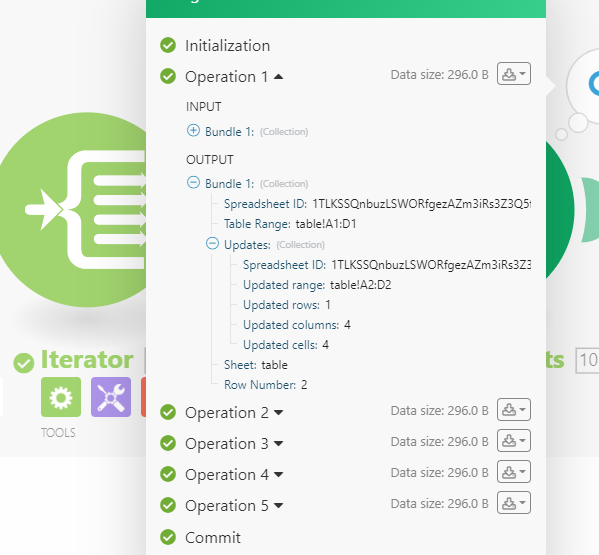The width and height of the screenshot is (599, 555).
Task: Open the purple wrench tools button
Action: point(111,397)
